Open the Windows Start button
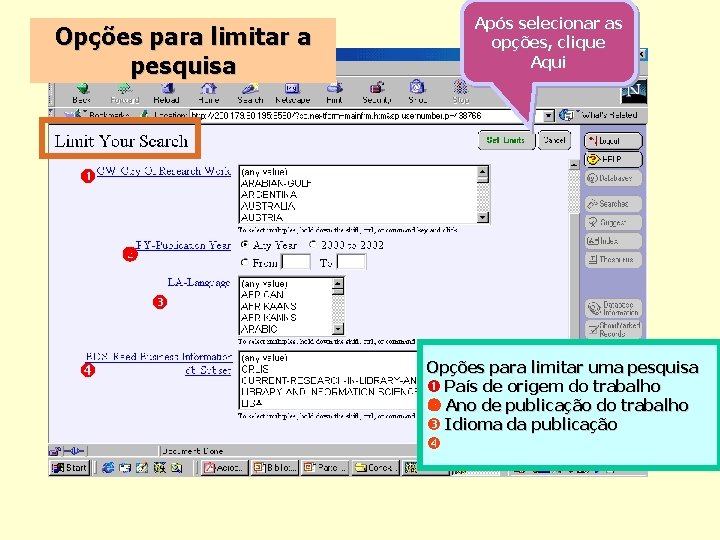720x540 pixels. [x=69, y=467]
